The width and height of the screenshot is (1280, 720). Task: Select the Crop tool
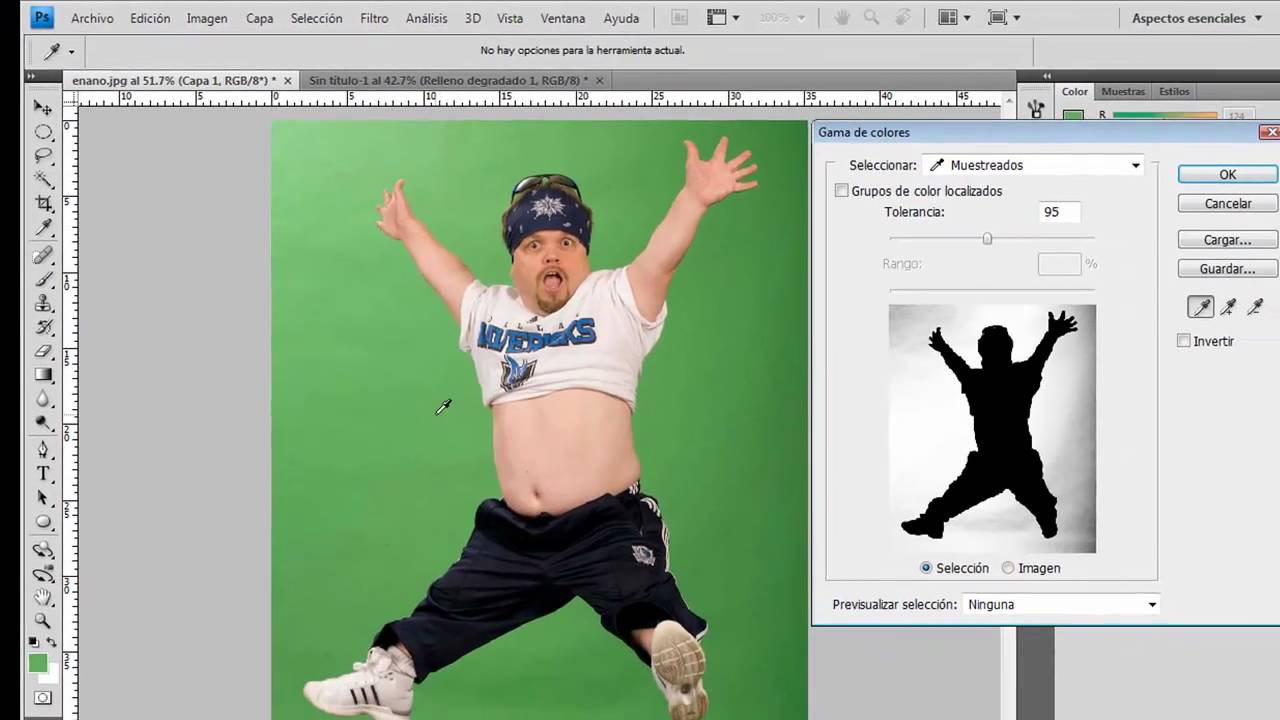tap(43, 204)
